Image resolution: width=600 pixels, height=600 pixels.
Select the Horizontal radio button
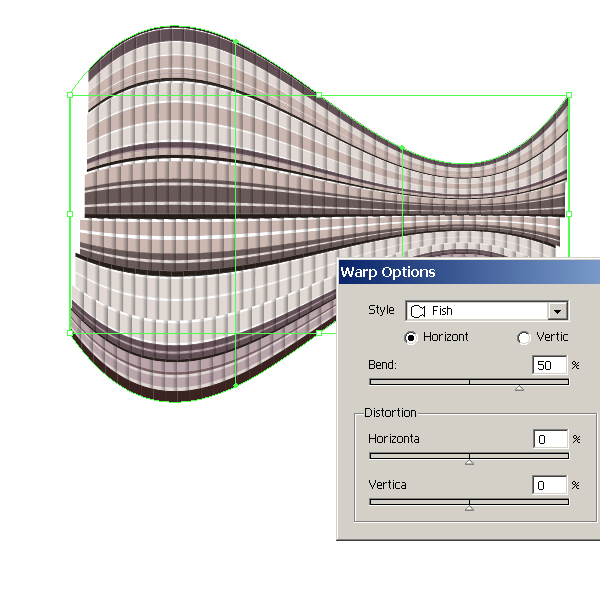[411, 338]
